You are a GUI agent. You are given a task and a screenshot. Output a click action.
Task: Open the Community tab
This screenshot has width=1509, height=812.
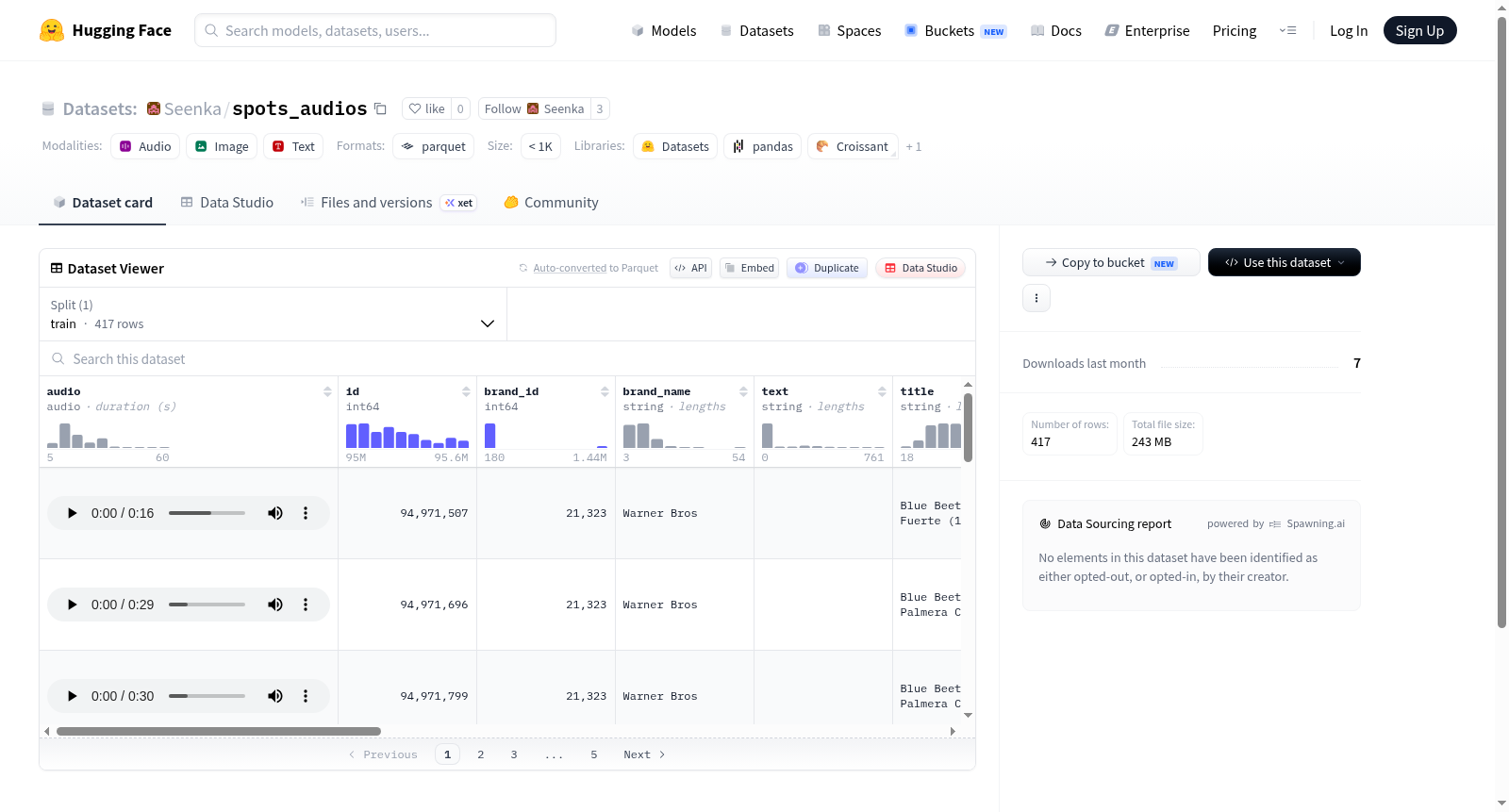pyautogui.click(x=551, y=202)
